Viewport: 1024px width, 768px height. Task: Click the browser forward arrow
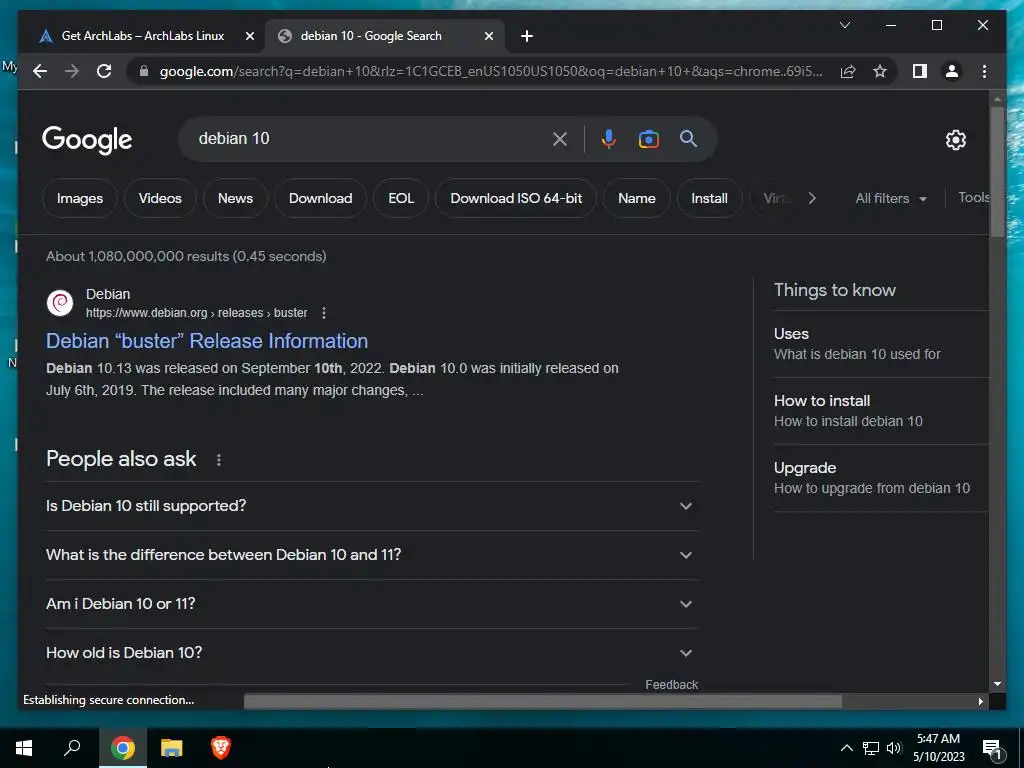pos(72,71)
